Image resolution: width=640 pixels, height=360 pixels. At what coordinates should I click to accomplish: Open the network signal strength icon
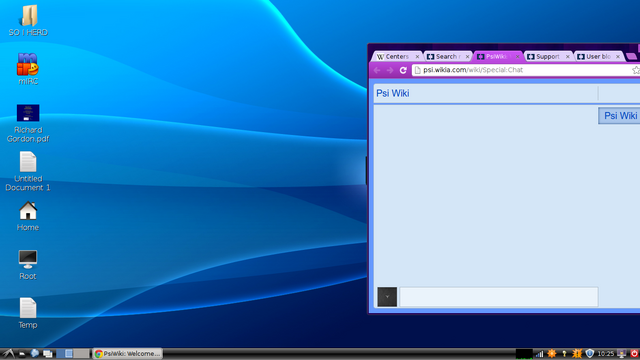tap(540, 354)
